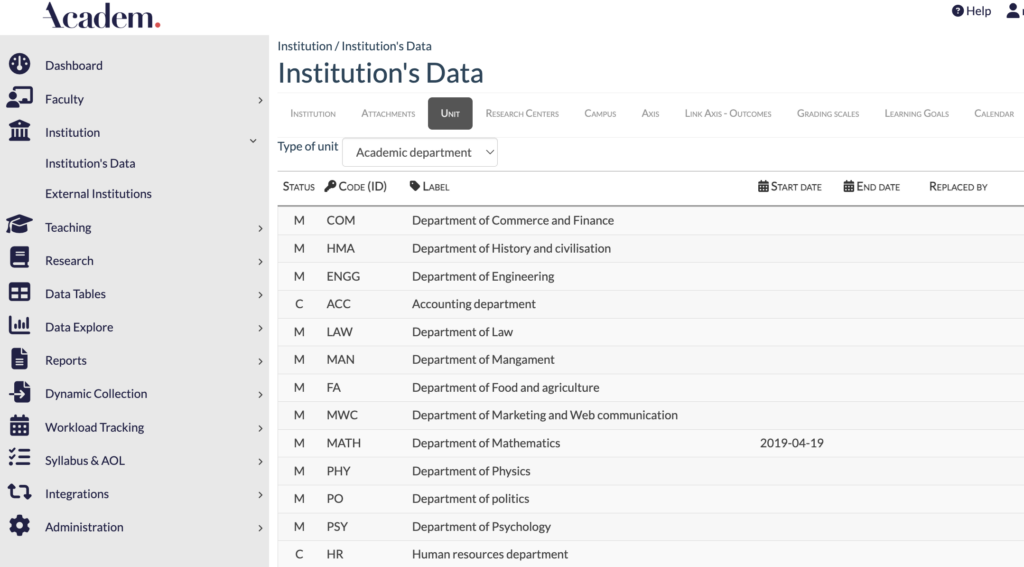Switch to the Grading Scales tab

(x=827, y=114)
